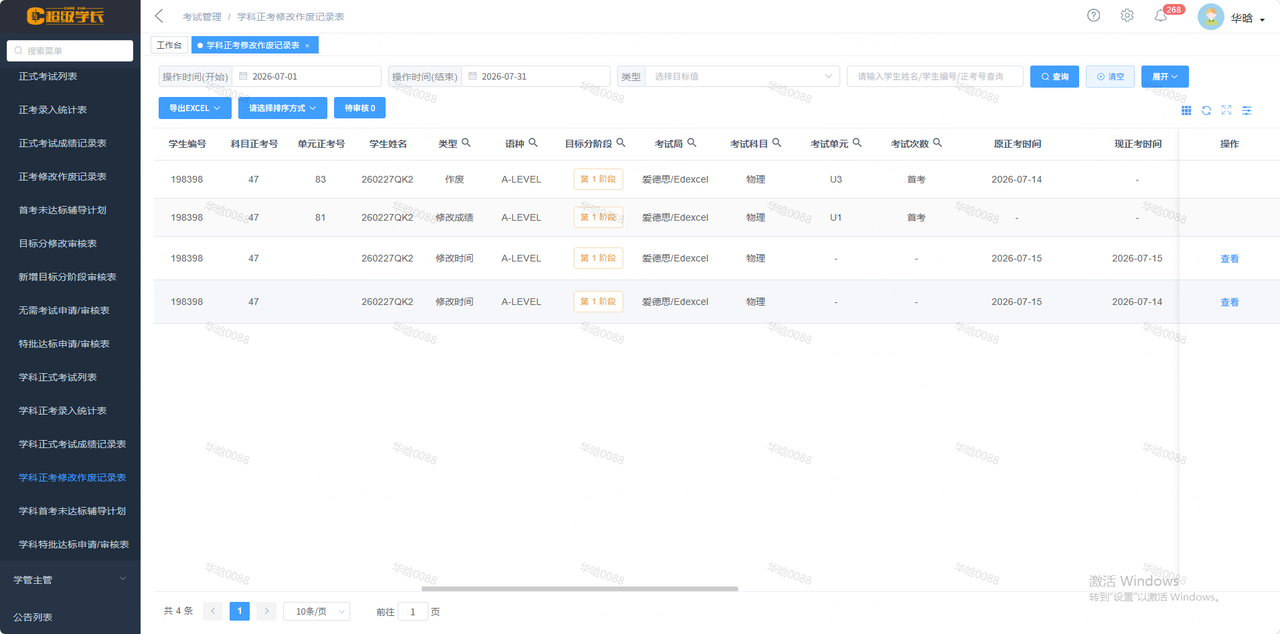Viewport: 1280px width, 634px height.
Task: Refresh the table with the reload icon
Action: tap(1207, 110)
